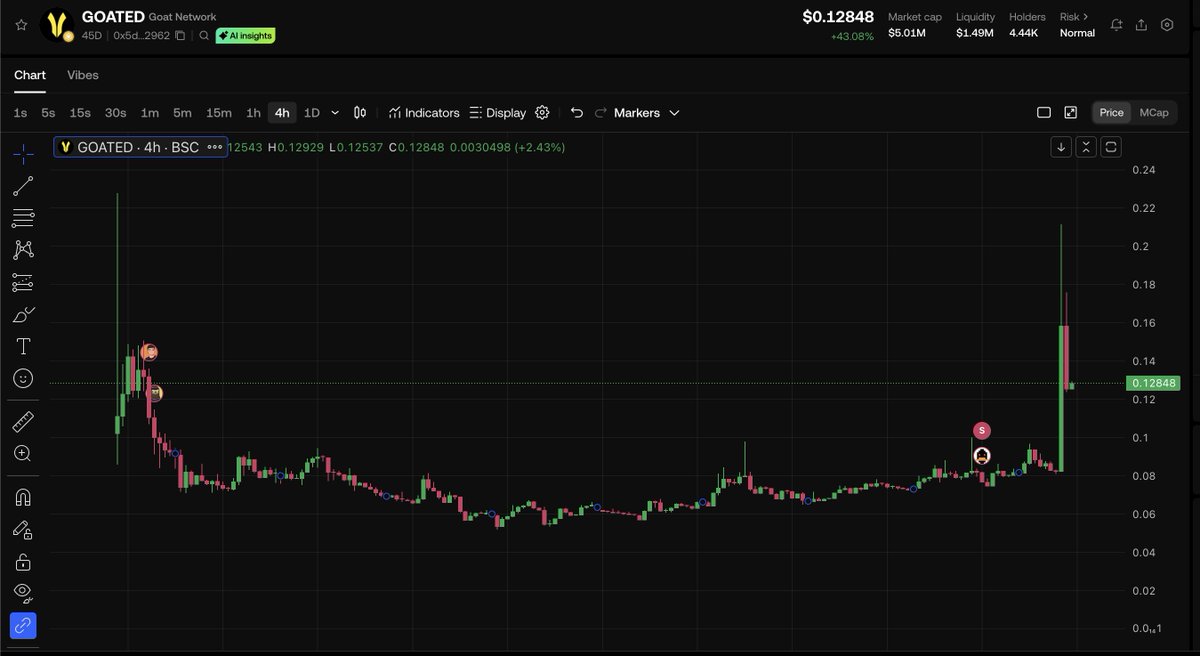
Task: Click the reset/sync chart button
Action: 1111,147
